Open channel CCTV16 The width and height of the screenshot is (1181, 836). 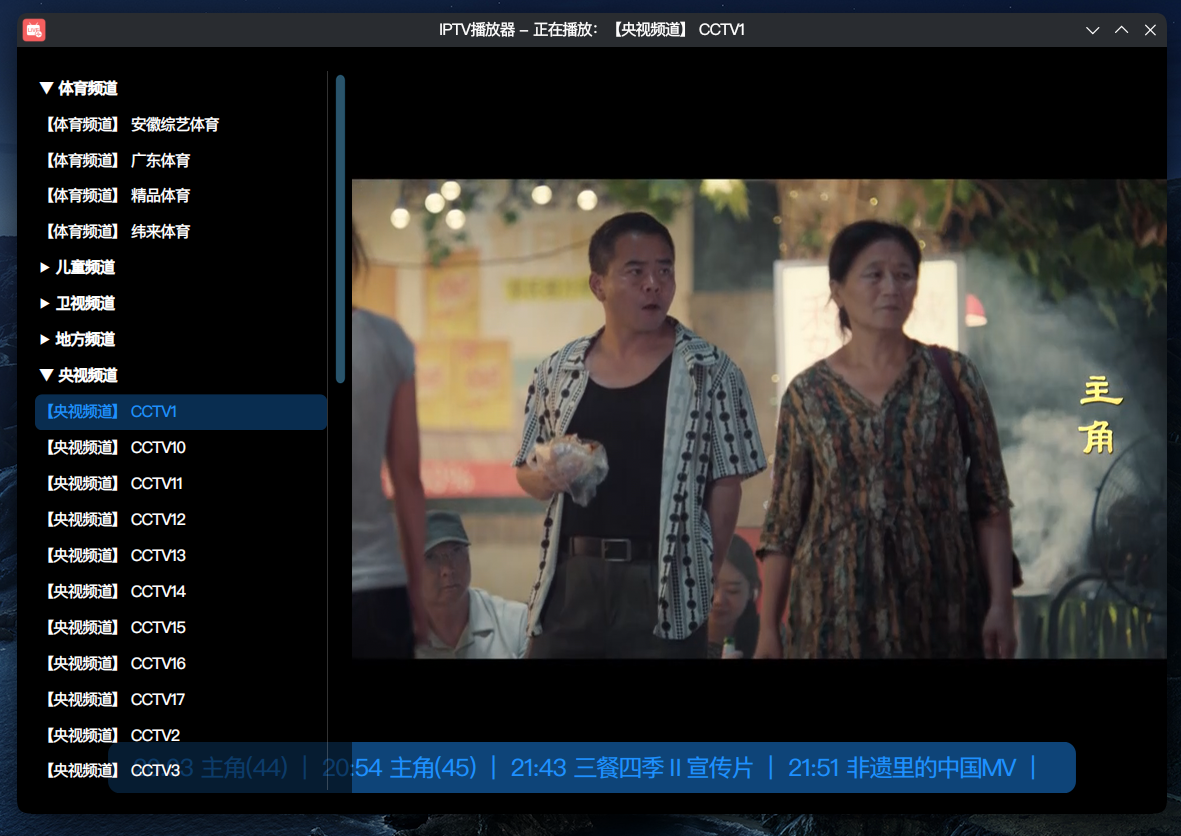181,664
